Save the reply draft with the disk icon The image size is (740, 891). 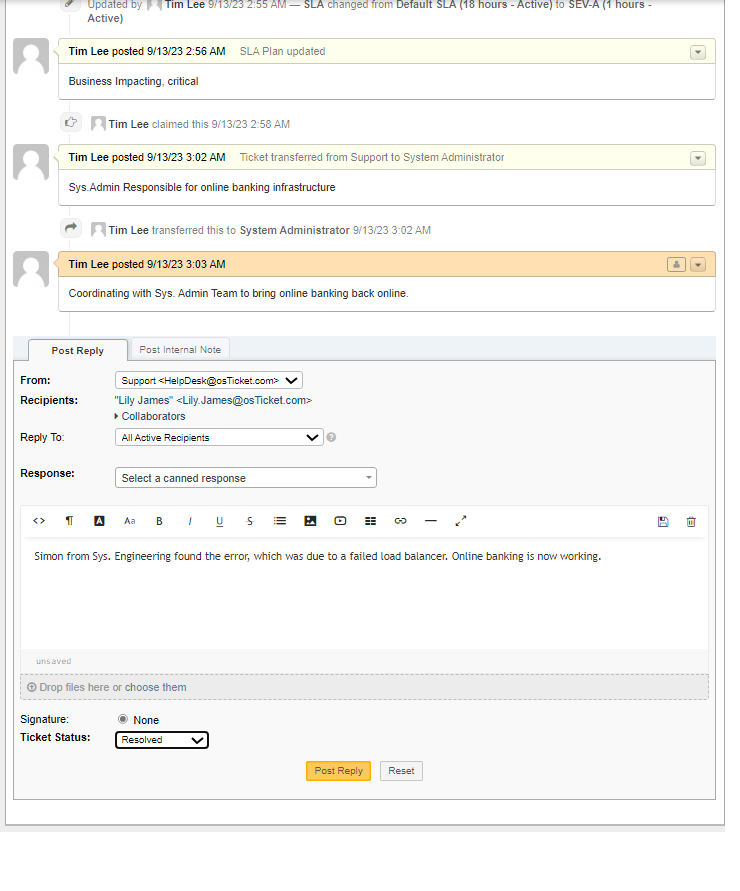[663, 520]
